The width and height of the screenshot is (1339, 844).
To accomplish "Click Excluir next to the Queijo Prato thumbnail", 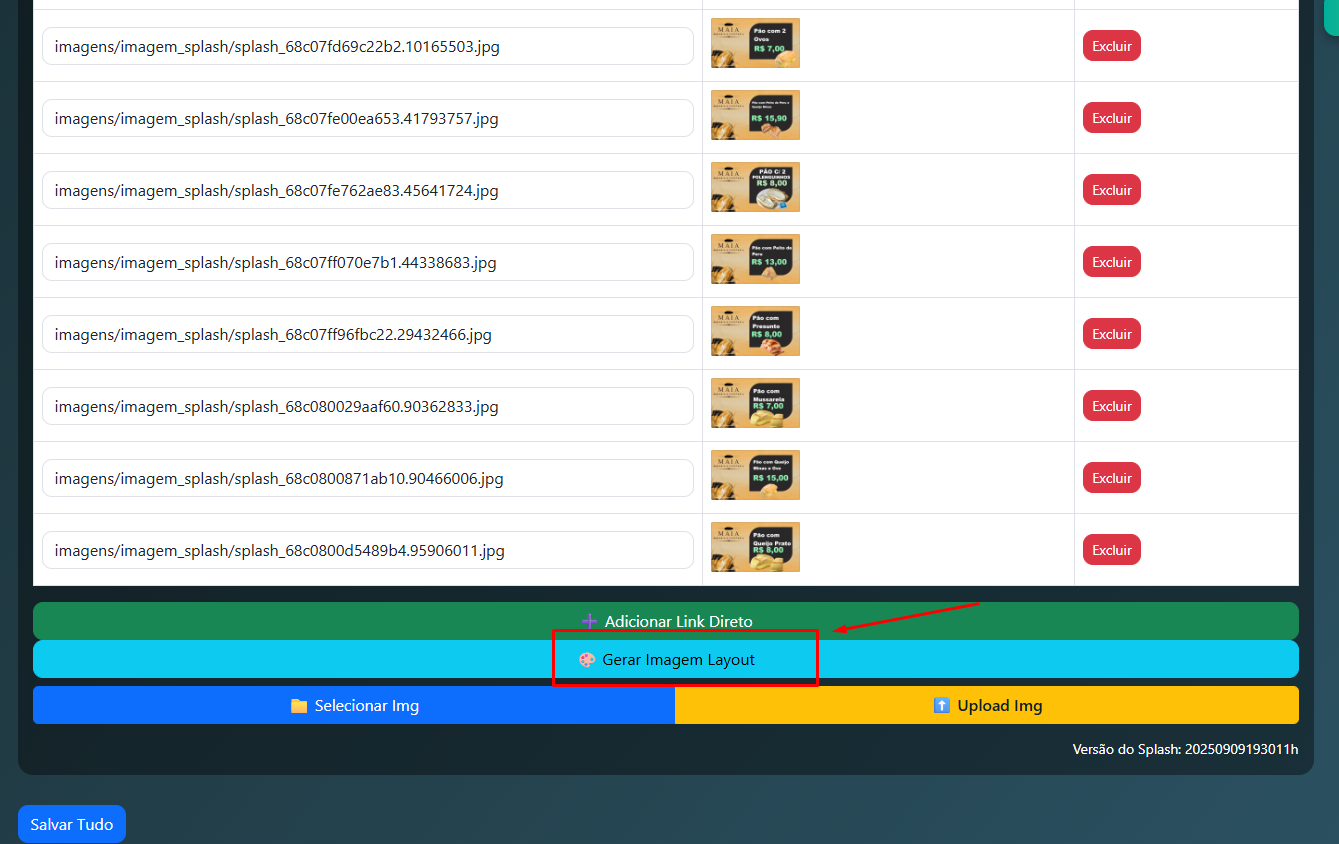I will [1111, 550].
